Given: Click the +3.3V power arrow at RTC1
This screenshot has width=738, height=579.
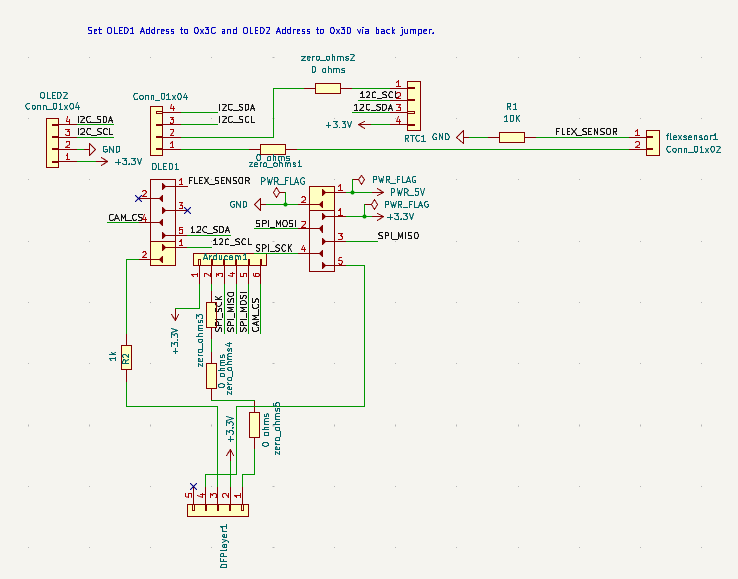Looking at the screenshot, I should [x=362, y=125].
